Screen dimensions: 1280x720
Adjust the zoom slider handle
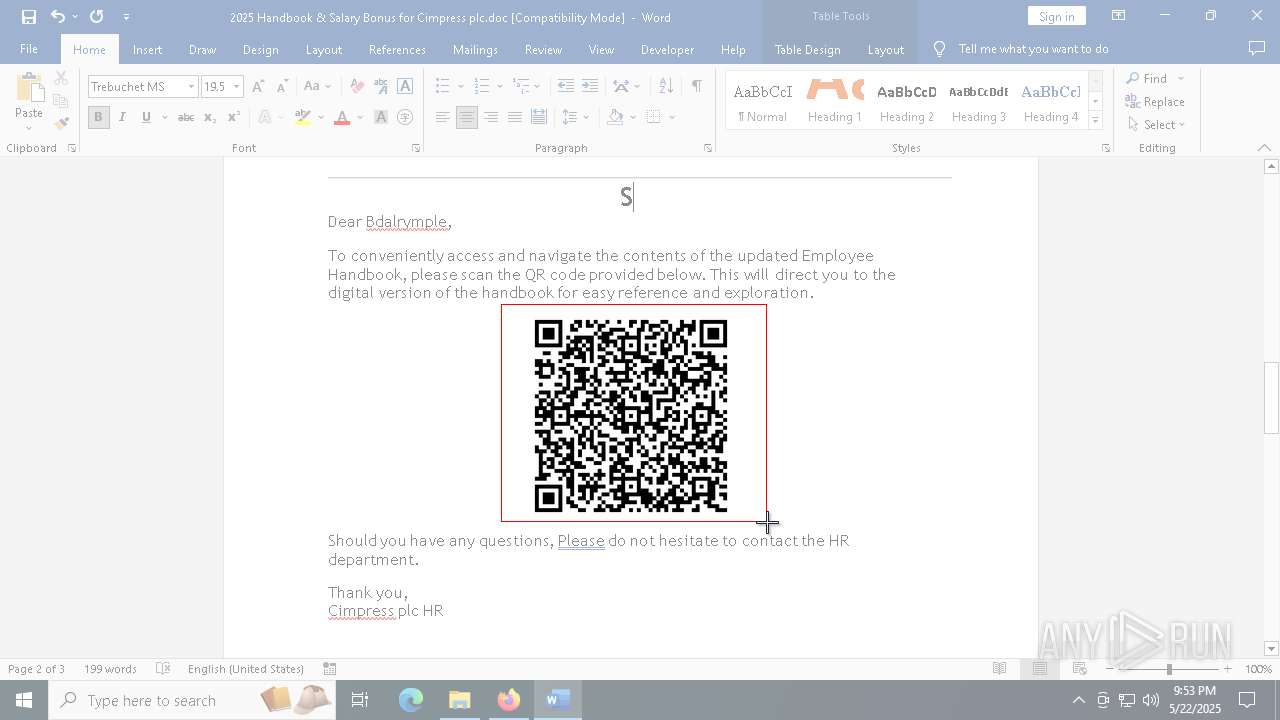1169,669
